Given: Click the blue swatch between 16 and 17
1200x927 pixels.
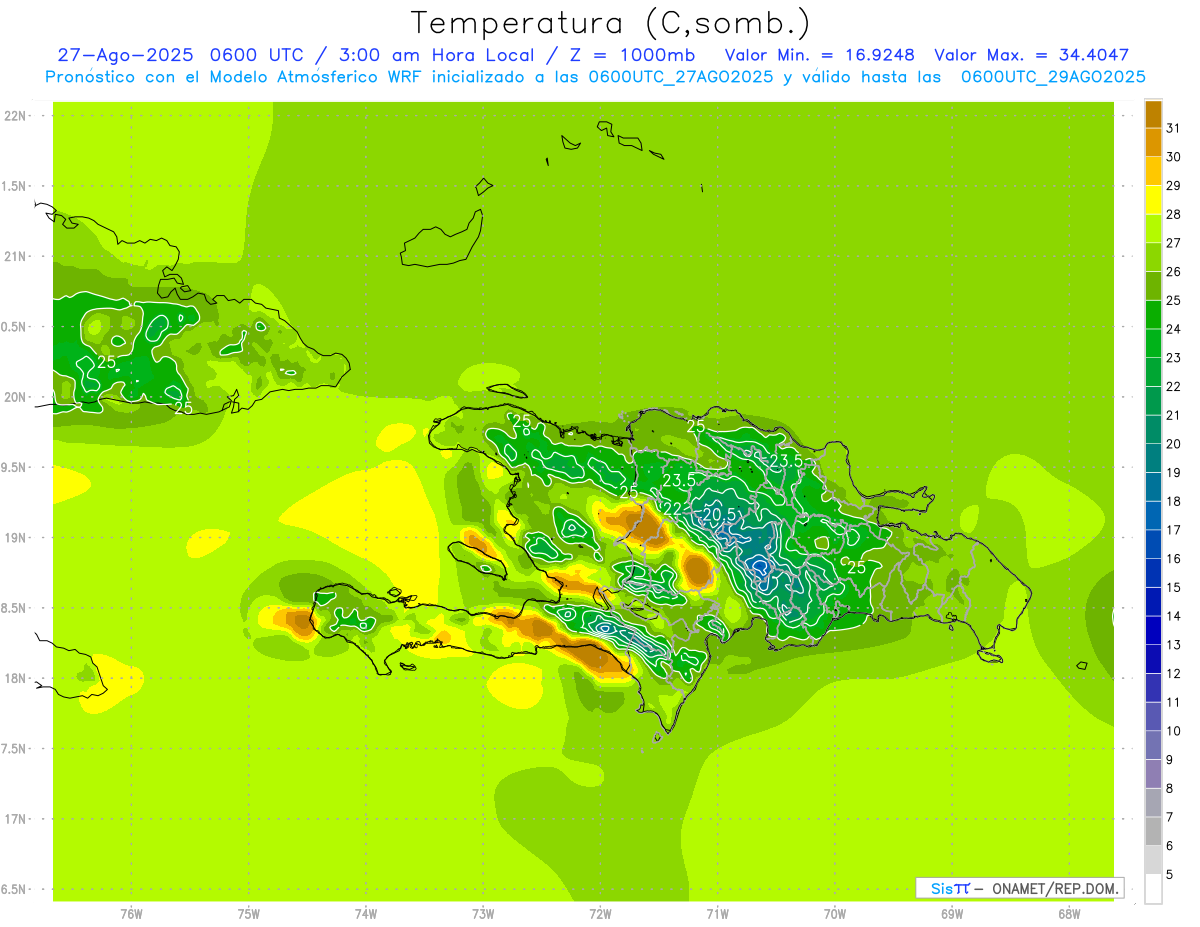Looking at the screenshot, I should tap(1153, 544).
